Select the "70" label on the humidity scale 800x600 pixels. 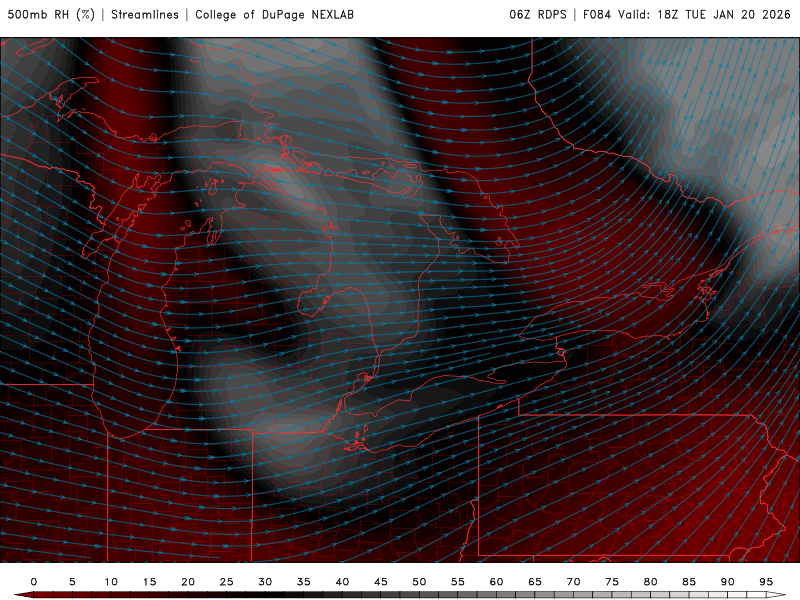573,582
